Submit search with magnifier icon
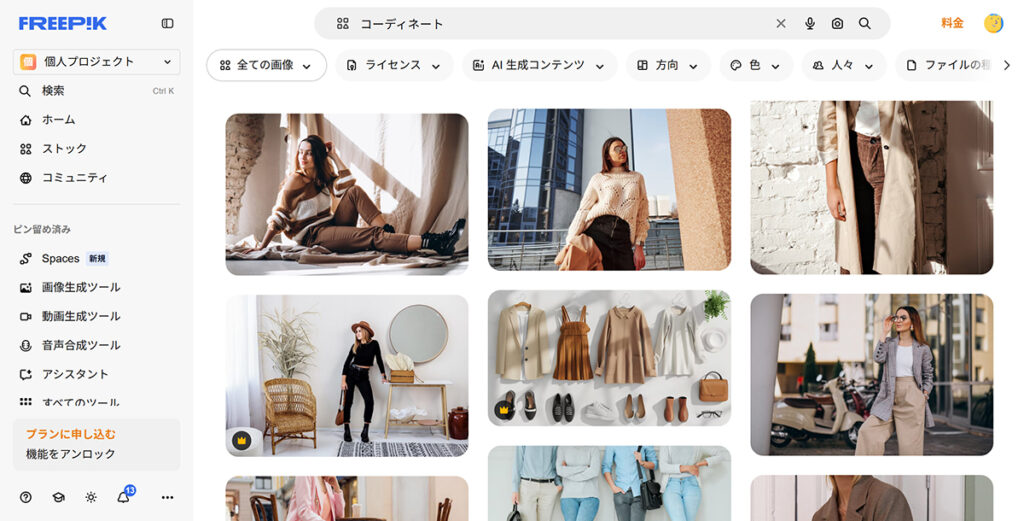1024x521 pixels. [x=865, y=24]
